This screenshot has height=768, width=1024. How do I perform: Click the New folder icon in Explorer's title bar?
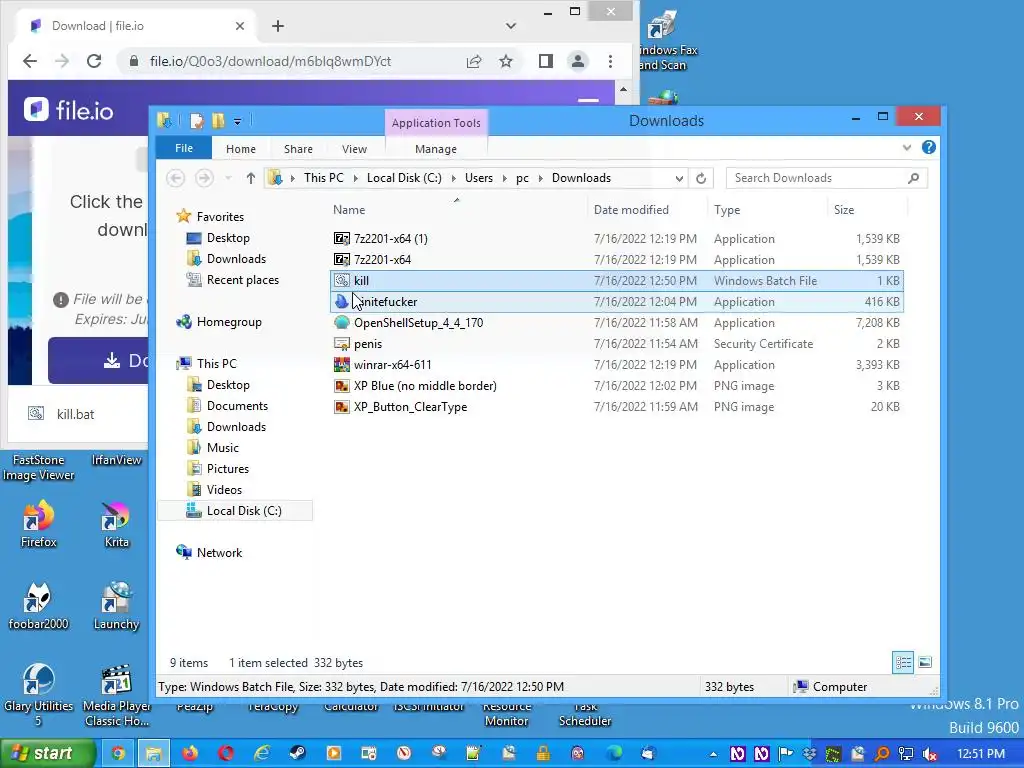pyautogui.click(x=218, y=121)
